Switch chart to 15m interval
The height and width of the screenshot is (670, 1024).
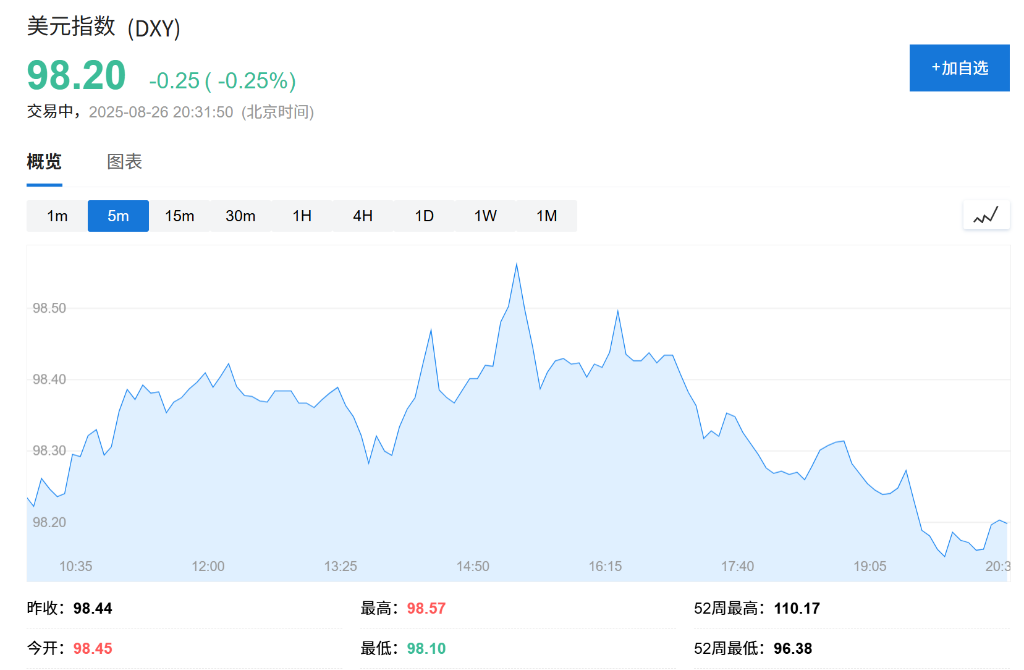(x=179, y=216)
